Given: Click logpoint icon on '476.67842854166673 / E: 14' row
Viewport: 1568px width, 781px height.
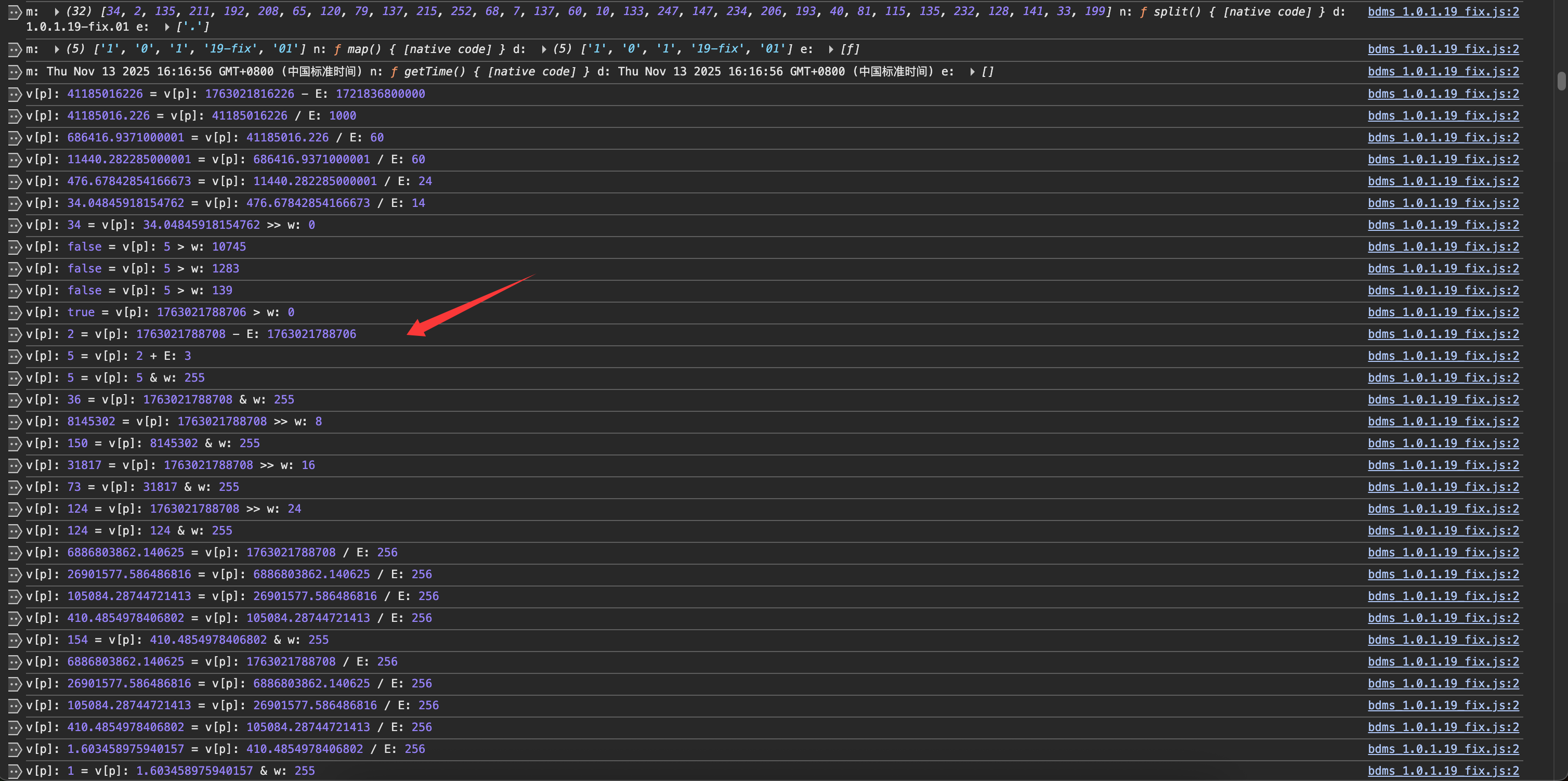Looking at the screenshot, I should (14, 203).
